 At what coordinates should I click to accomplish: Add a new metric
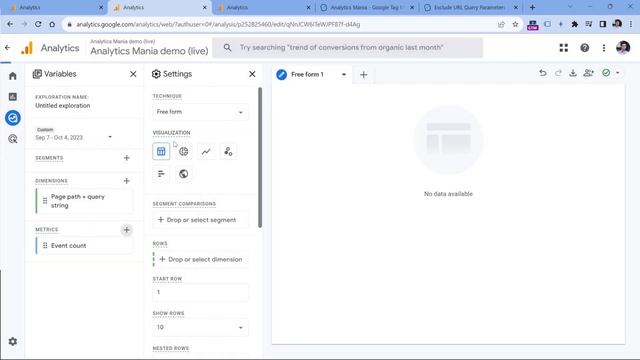127,230
